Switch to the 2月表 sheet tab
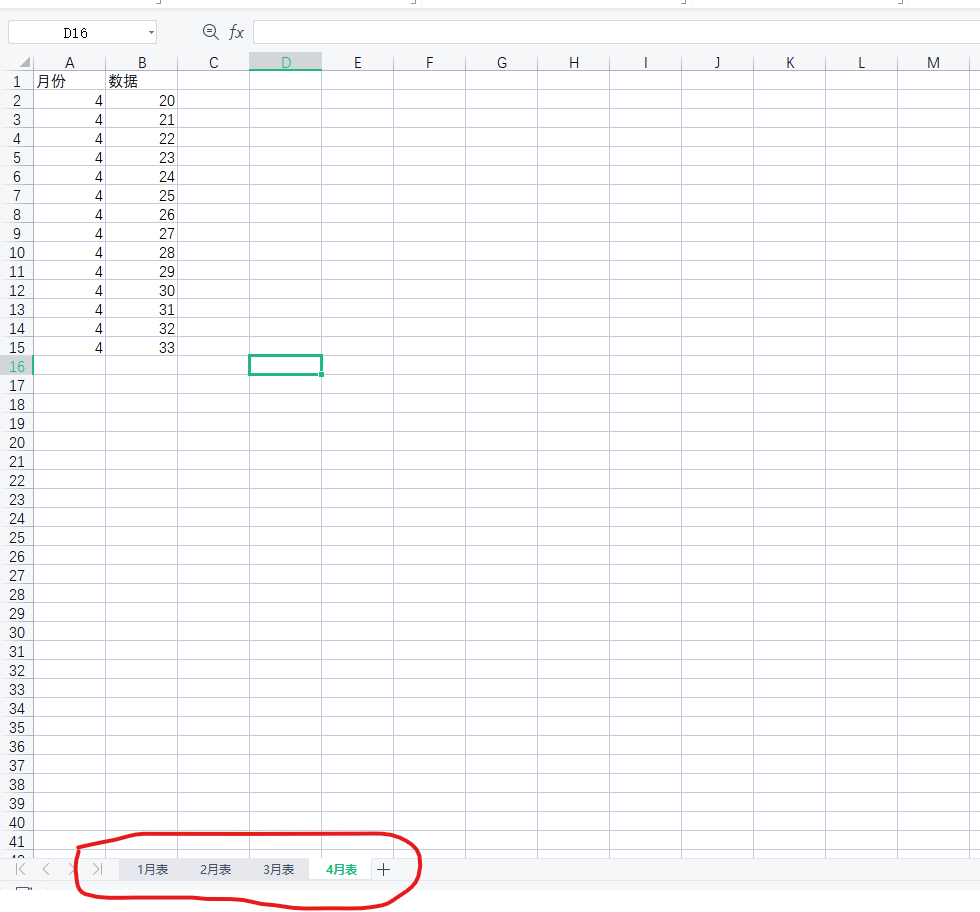Screen dimensions: 980x912 click(x=216, y=869)
